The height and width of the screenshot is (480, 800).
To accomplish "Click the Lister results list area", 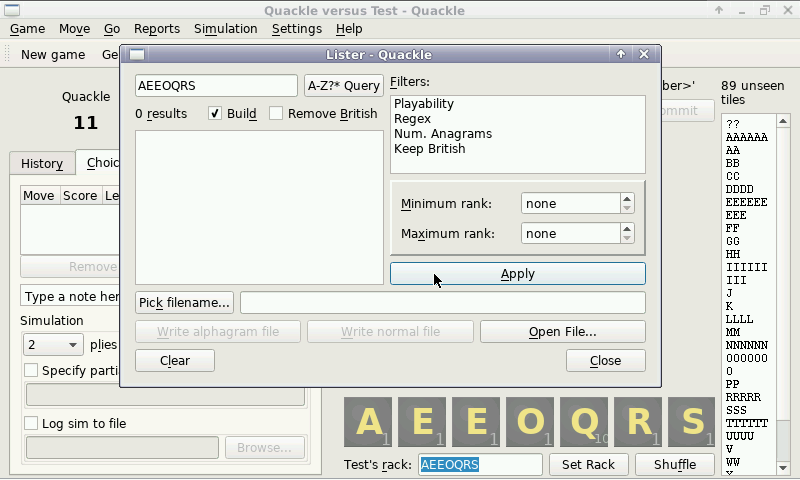I will coord(259,207).
